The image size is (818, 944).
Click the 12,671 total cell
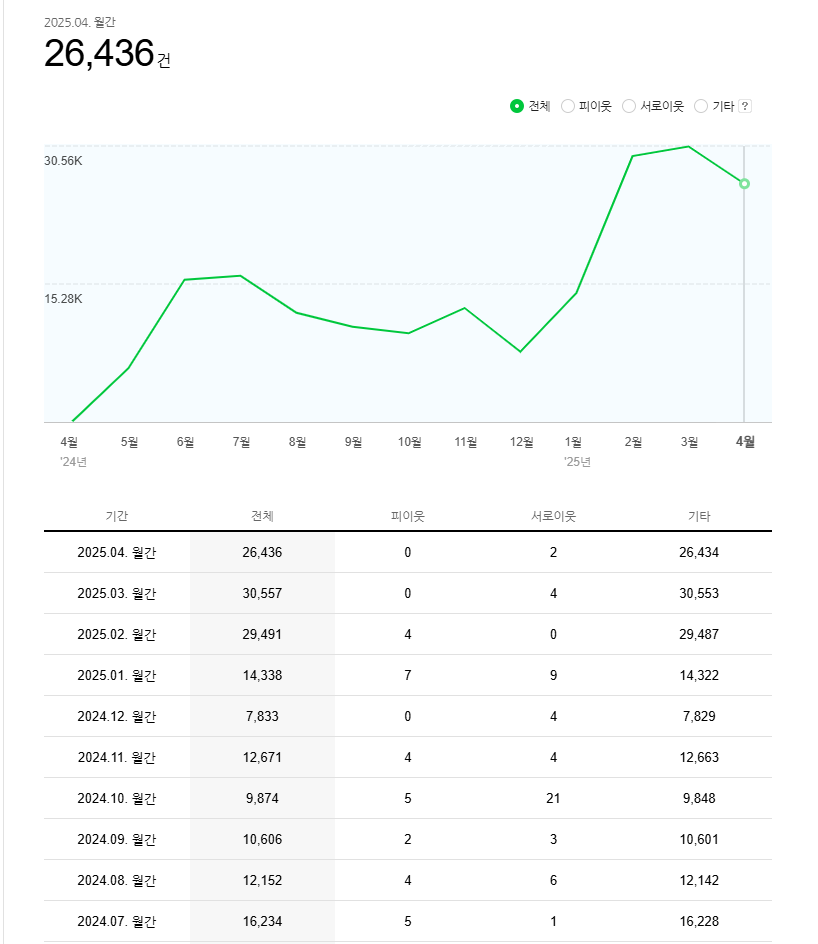262,757
